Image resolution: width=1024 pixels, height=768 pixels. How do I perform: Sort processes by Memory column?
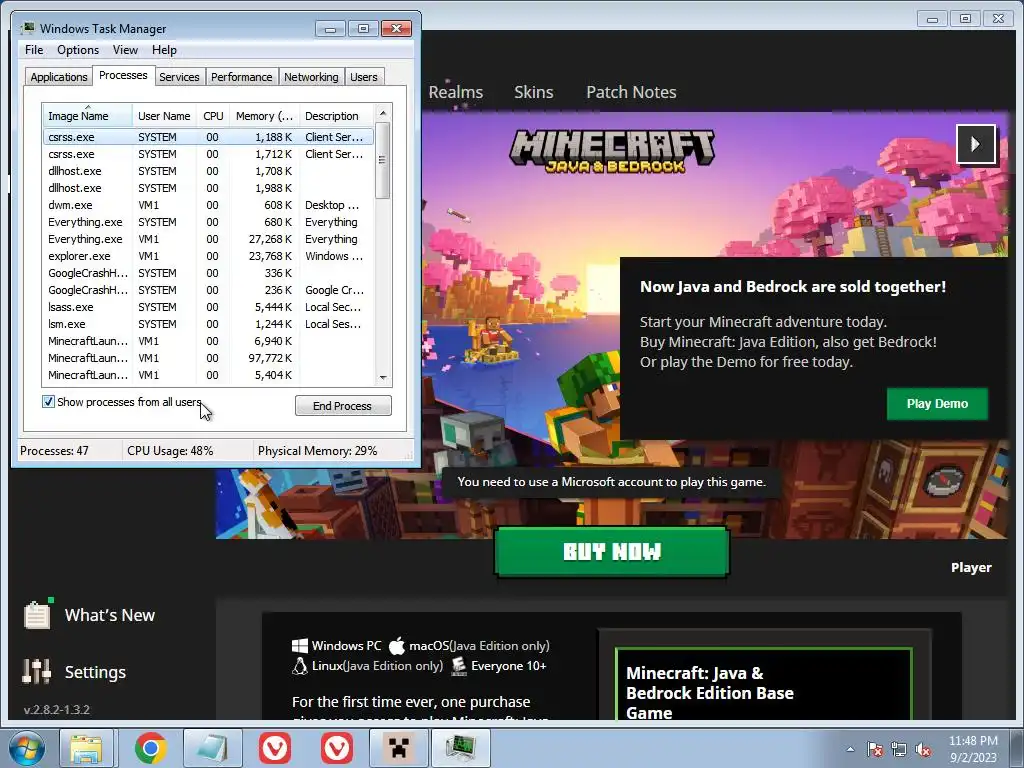264,116
